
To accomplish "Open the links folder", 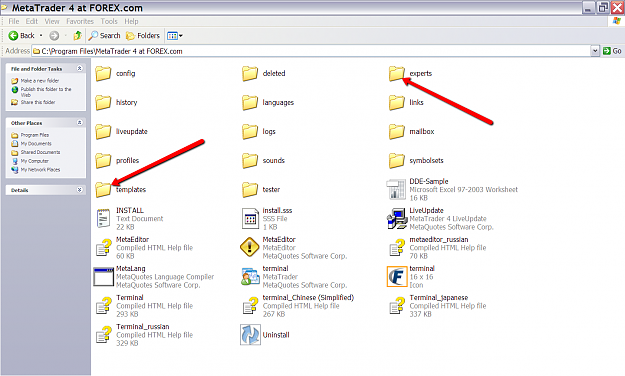I will click(x=406, y=102).
